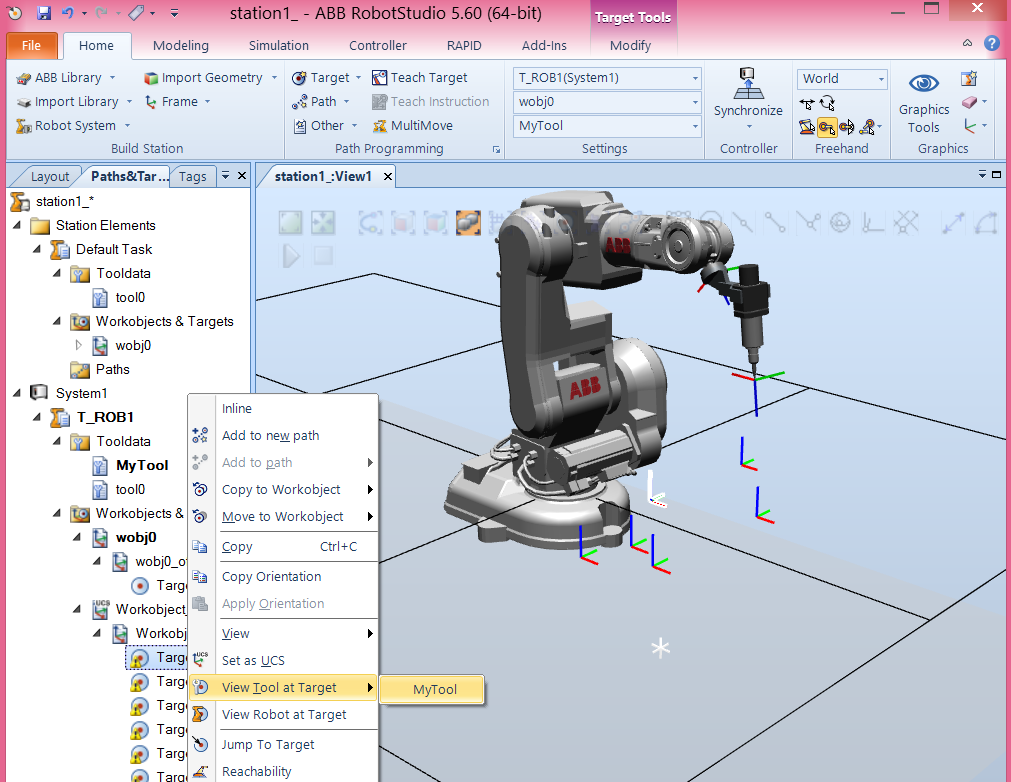Activate the Rotate freehand tool

[x=828, y=102]
